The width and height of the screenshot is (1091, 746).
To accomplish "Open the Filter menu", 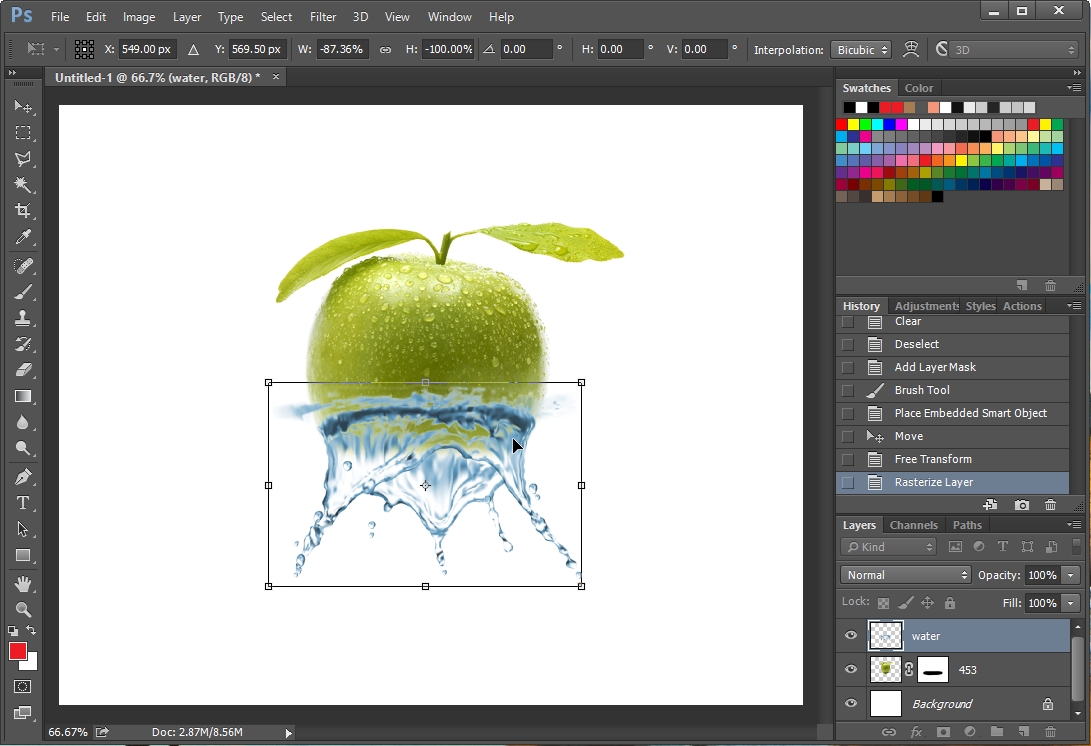I will tap(323, 17).
